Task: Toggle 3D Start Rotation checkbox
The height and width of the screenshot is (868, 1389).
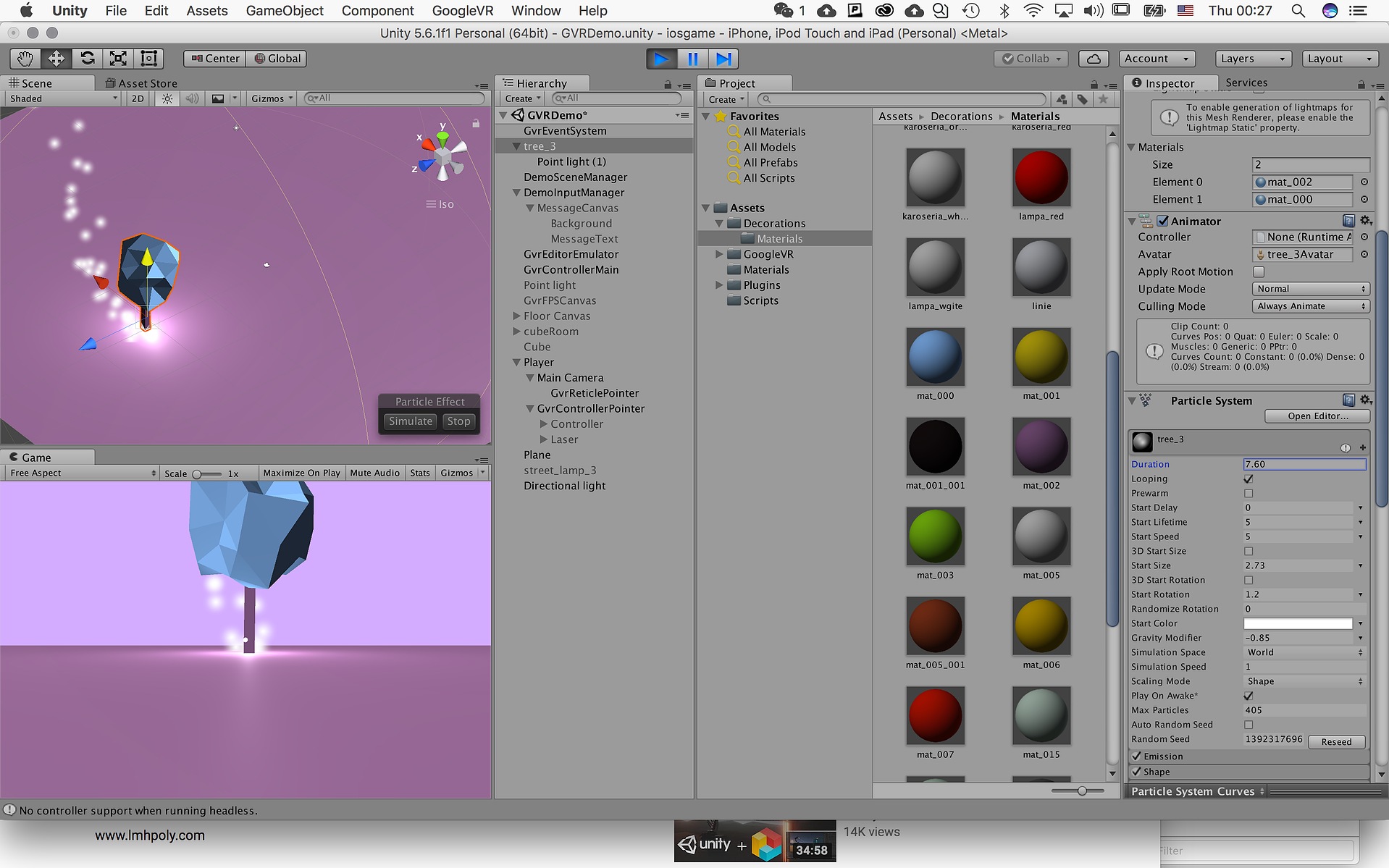Action: (1249, 581)
